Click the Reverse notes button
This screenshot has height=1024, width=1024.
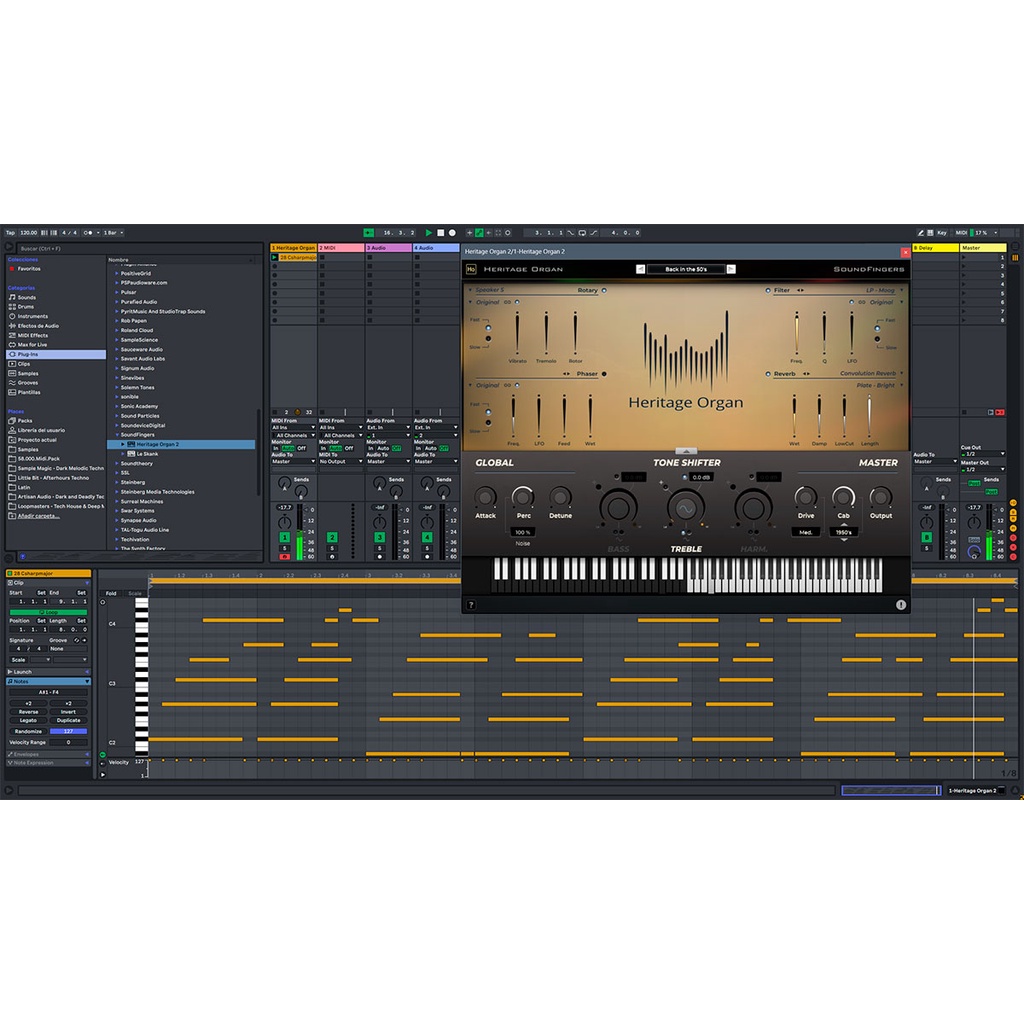[x=28, y=712]
